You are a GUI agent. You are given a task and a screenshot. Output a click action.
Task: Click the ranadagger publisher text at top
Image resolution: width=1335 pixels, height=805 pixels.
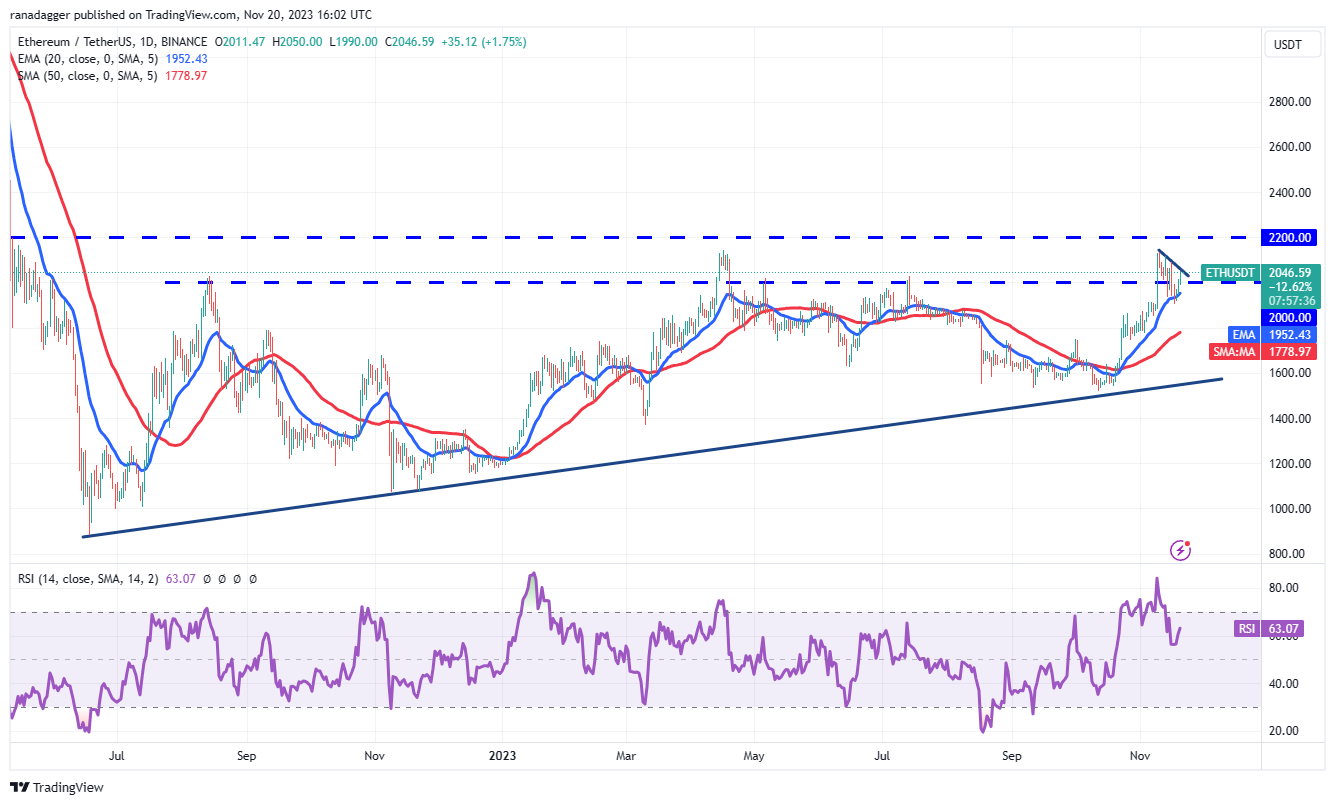(51, 15)
